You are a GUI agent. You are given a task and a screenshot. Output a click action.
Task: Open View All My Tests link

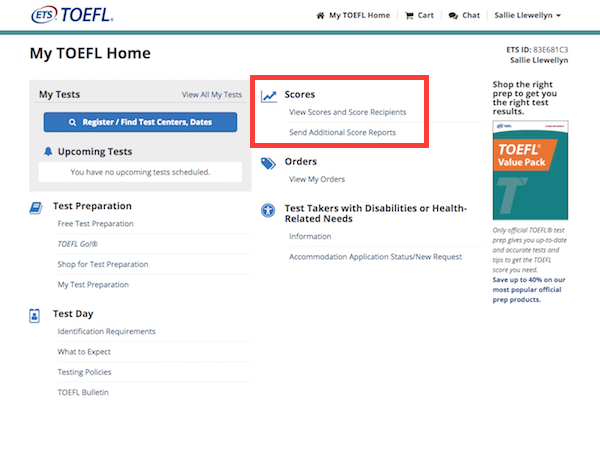point(211,95)
